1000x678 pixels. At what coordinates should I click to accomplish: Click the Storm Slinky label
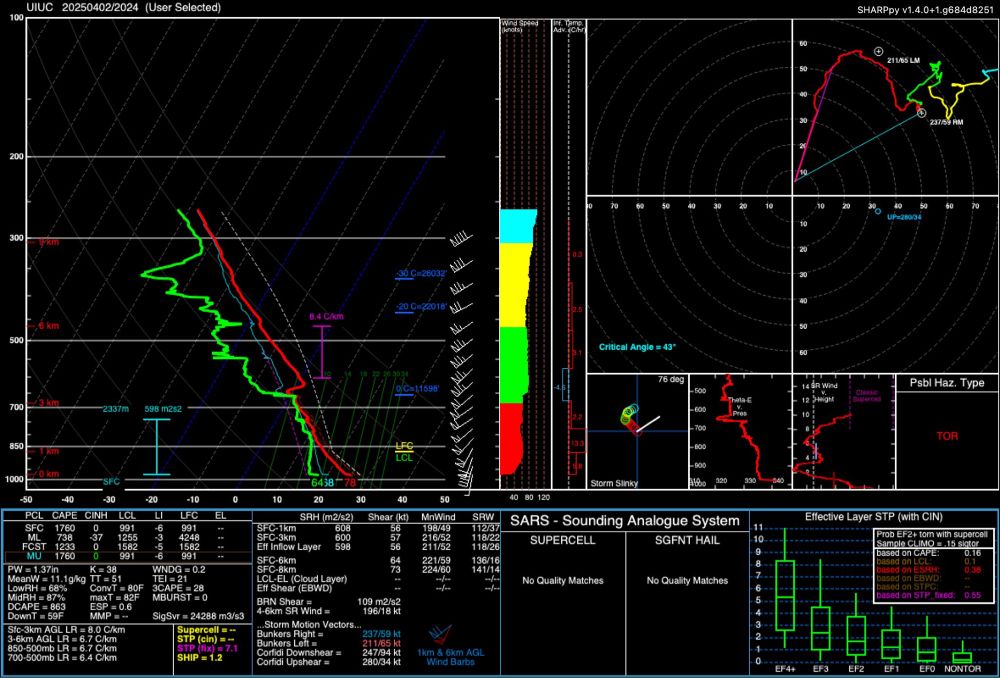[614, 483]
